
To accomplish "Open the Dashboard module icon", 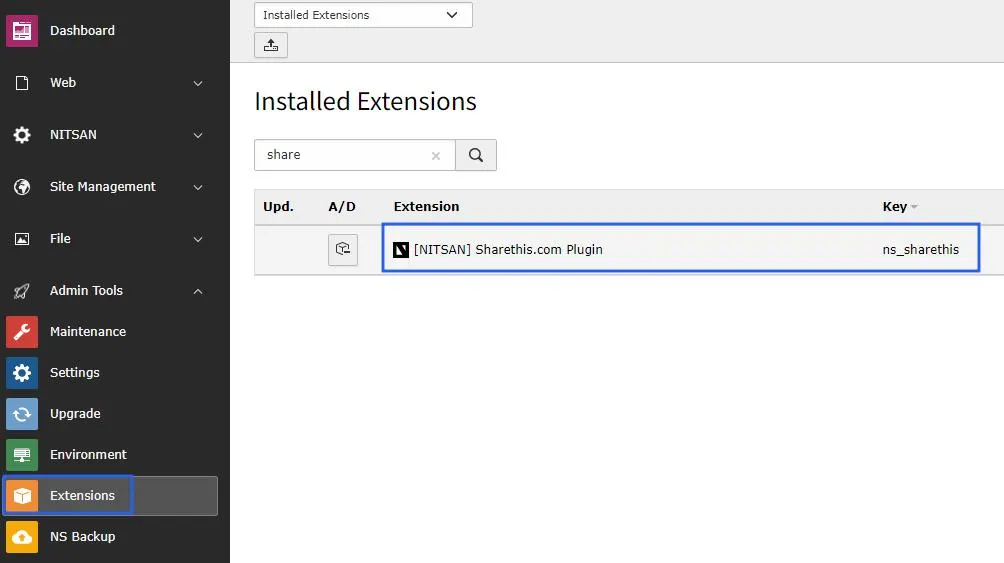I will coord(22,31).
